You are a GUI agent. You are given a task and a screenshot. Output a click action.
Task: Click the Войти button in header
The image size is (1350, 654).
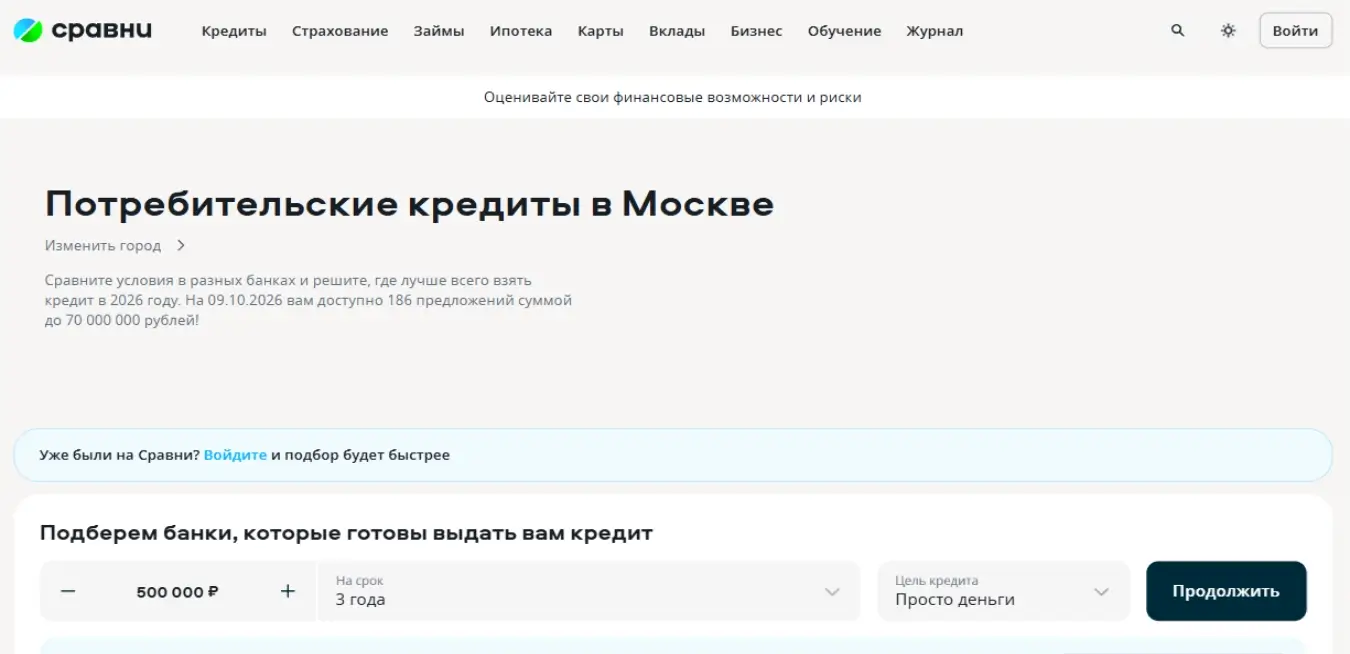point(1295,31)
